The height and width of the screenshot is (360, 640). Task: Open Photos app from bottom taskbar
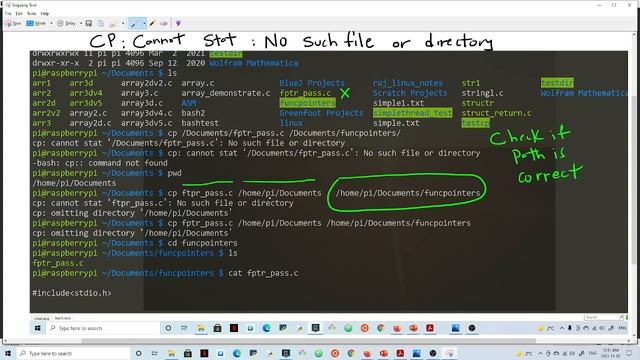click(416, 353)
